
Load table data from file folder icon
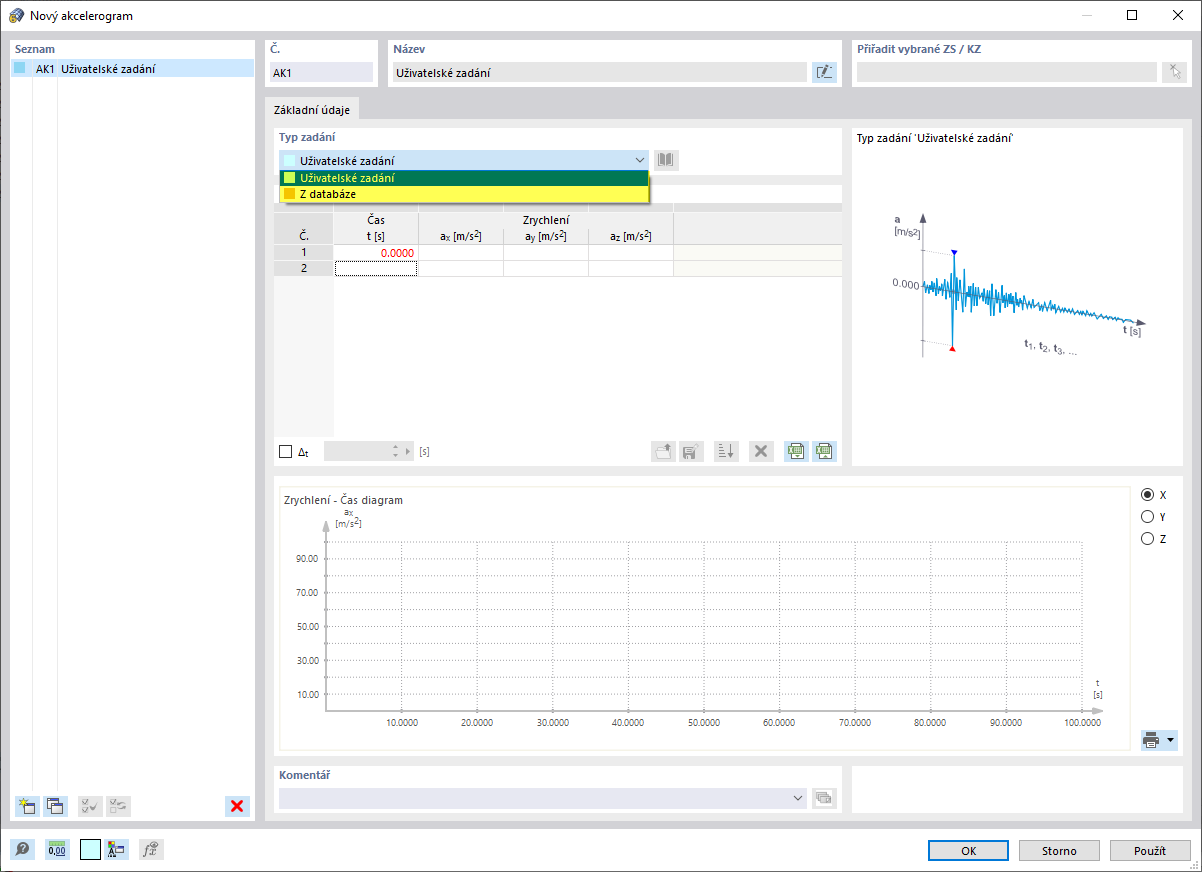[x=663, y=451]
